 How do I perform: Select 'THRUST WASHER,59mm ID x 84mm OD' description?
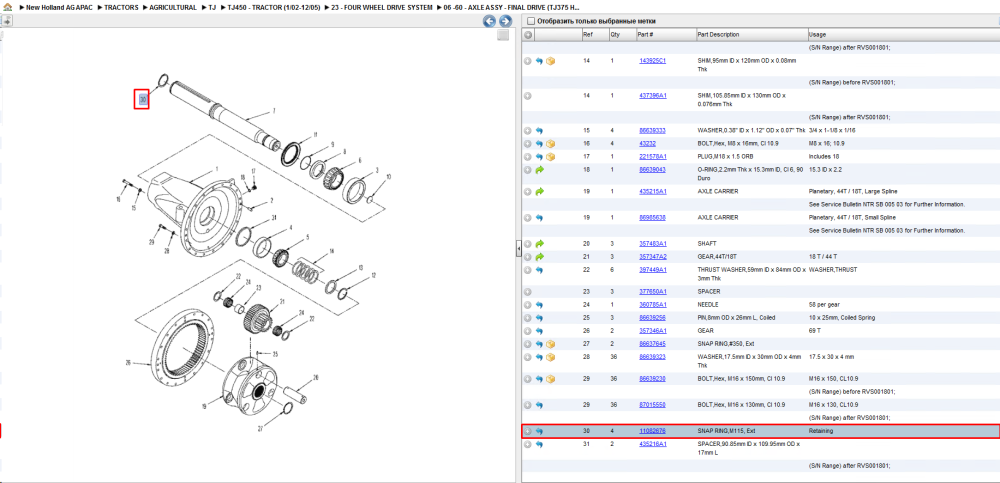coord(751,274)
